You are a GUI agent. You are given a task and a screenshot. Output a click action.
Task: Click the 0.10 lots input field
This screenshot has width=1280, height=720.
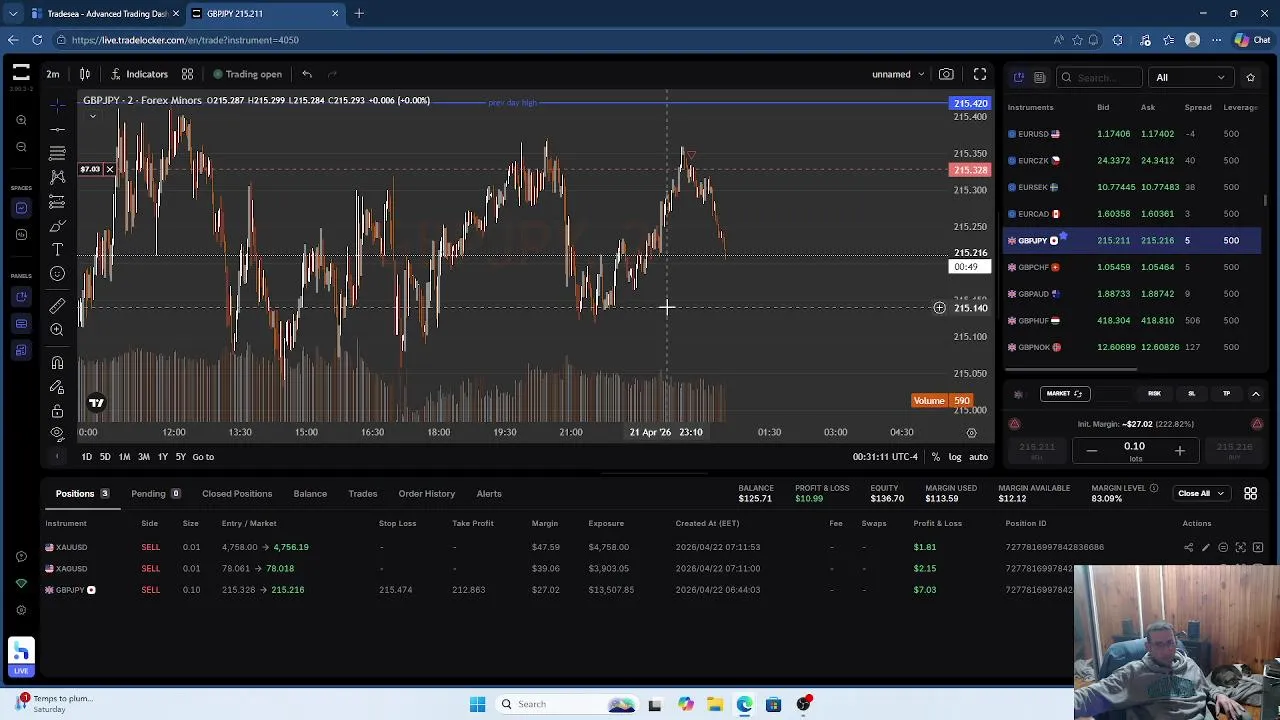(x=1134, y=450)
